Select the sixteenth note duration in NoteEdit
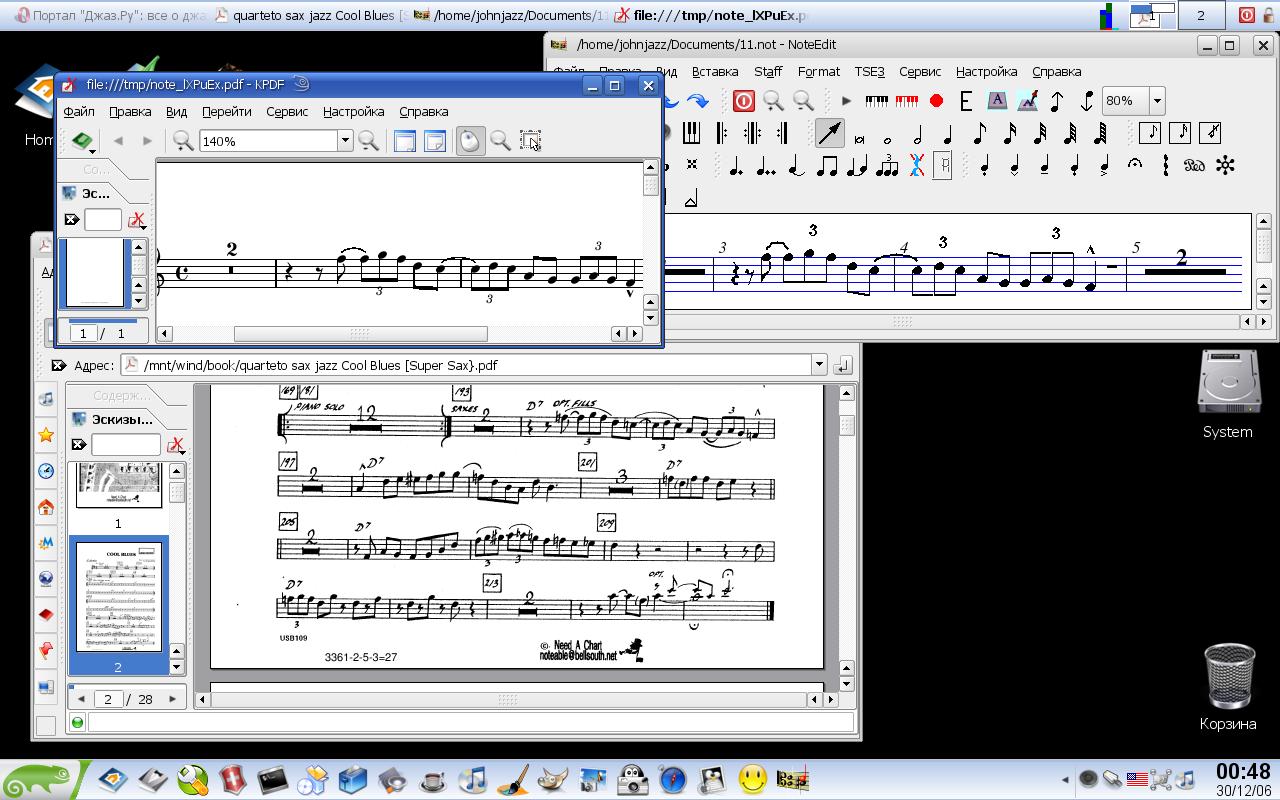 pos(1009,133)
